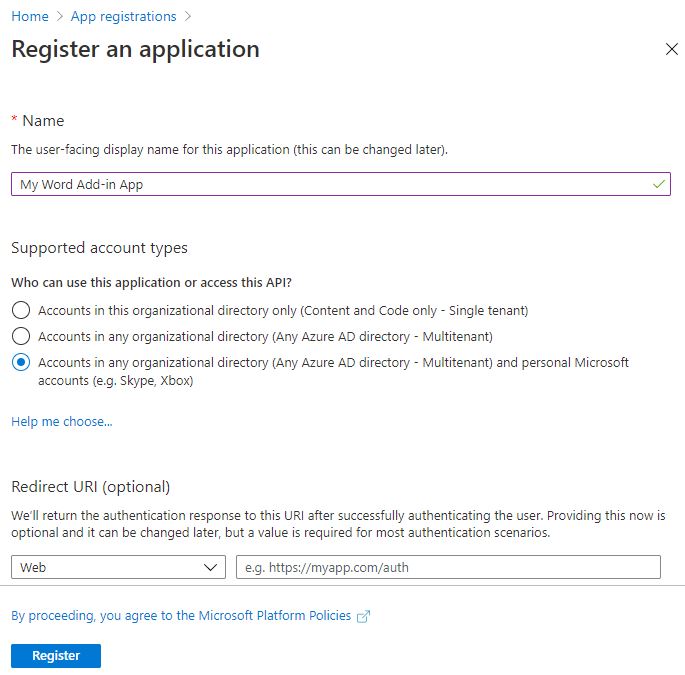The image size is (685, 675).
Task: Select multitenant and personal Microsoft accounts option
Action: tap(21, 362)
